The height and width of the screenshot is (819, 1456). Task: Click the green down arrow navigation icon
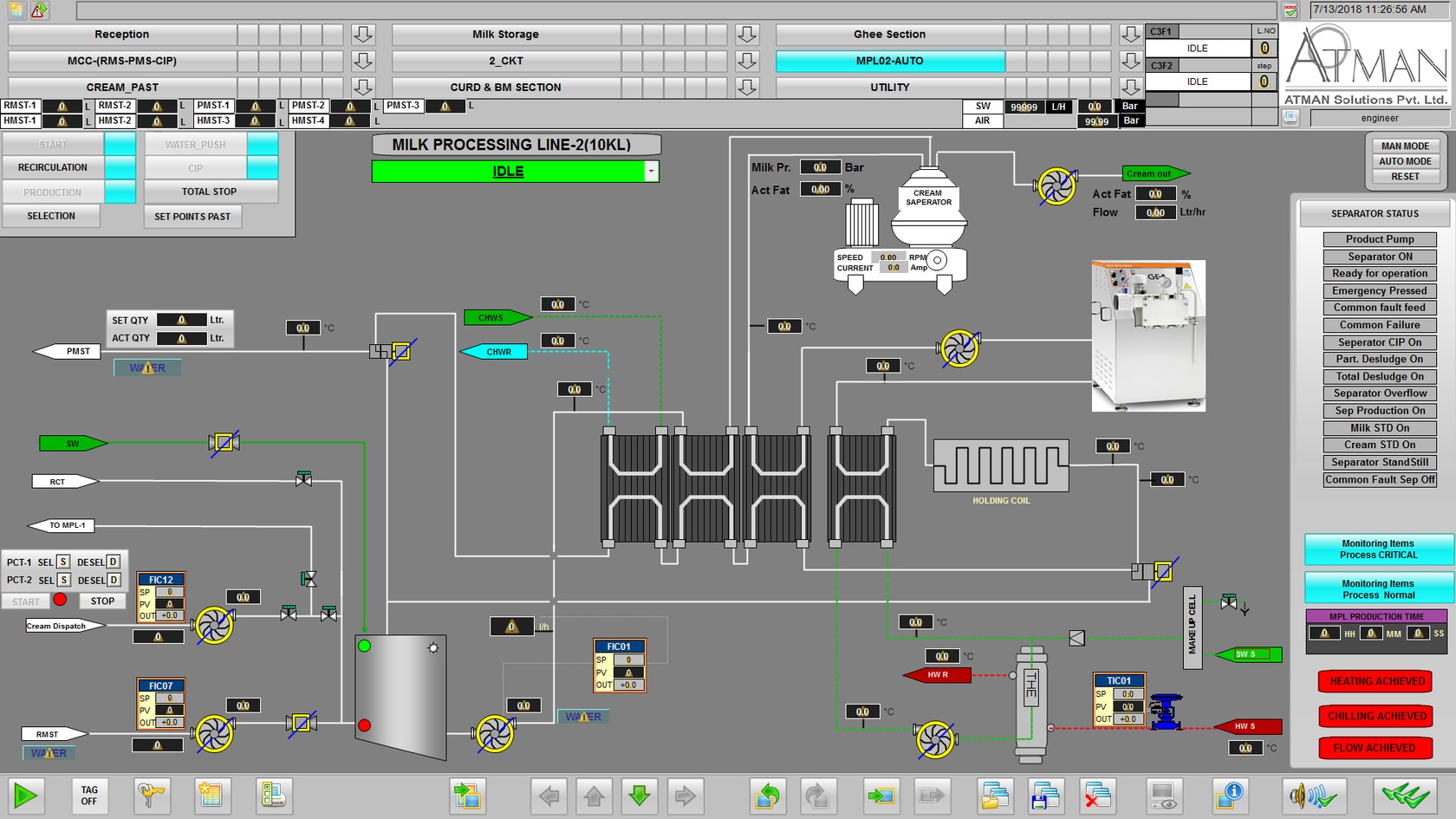coord(640,795)
